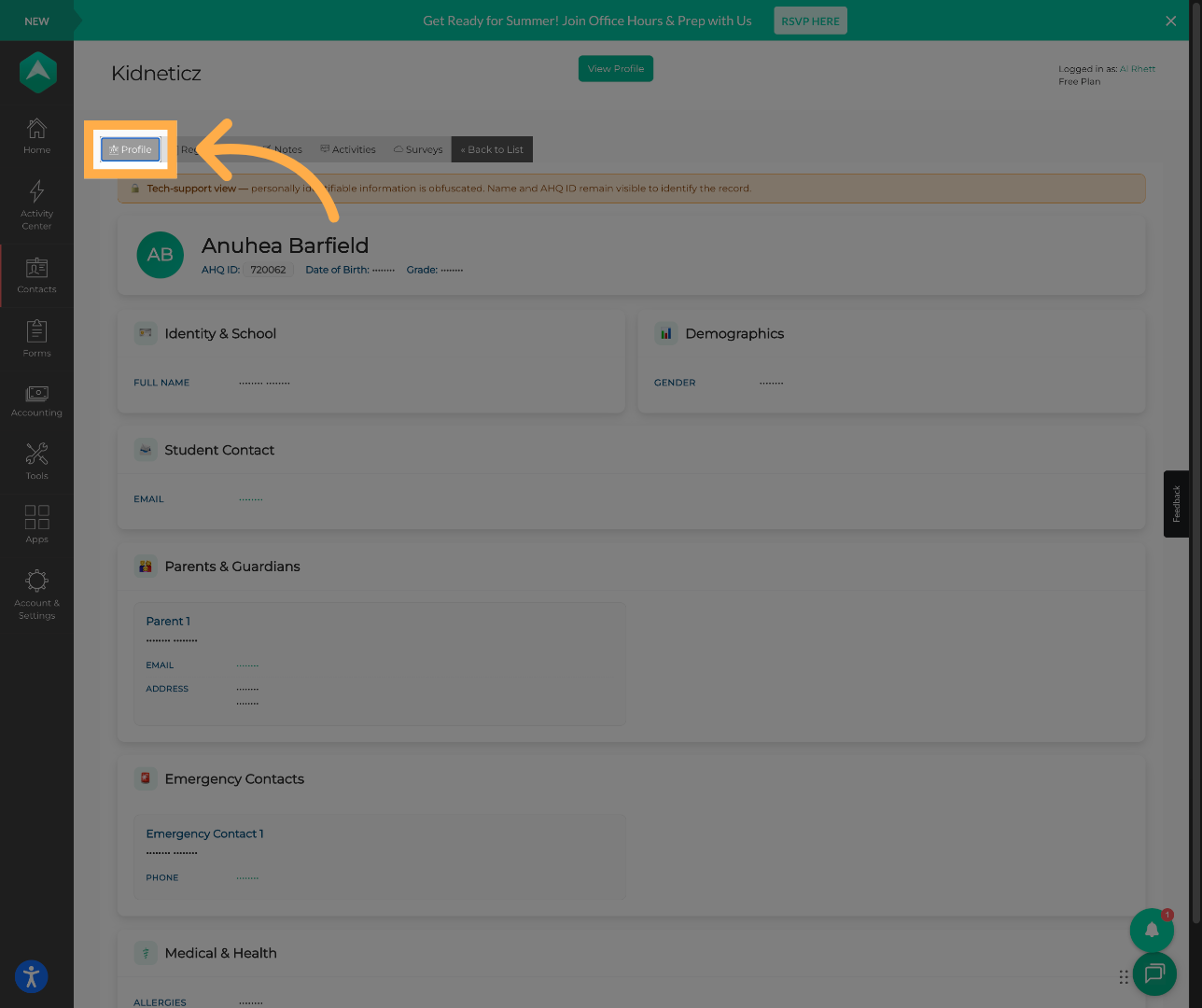
Task: Open the Al Rhett account link
Action: pyautogui.click(x=1138, y=69)
